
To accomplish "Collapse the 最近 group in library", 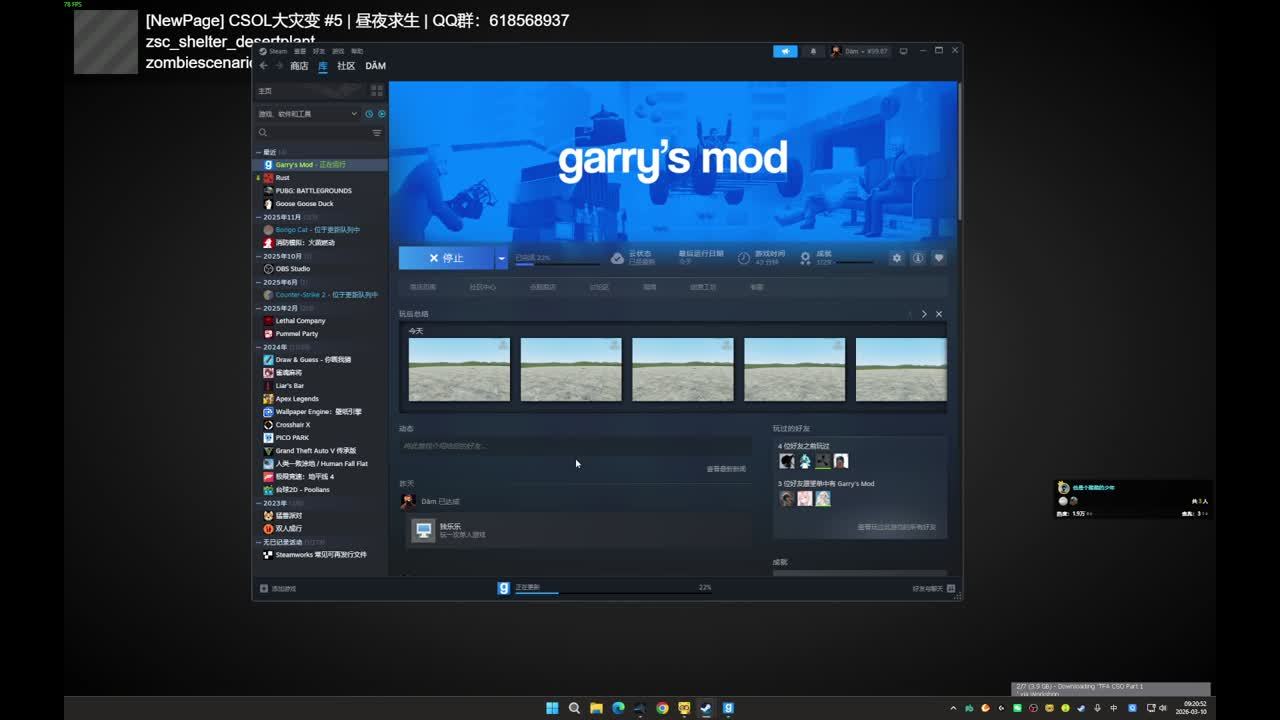I will [258, 152].
